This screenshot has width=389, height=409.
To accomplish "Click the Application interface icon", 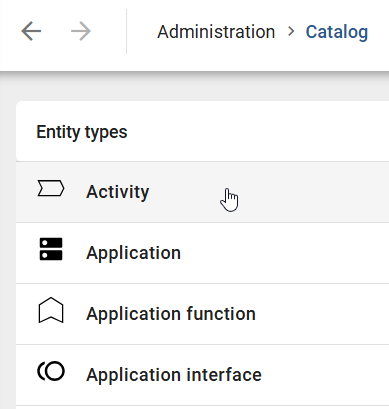I will coord(51,371).
